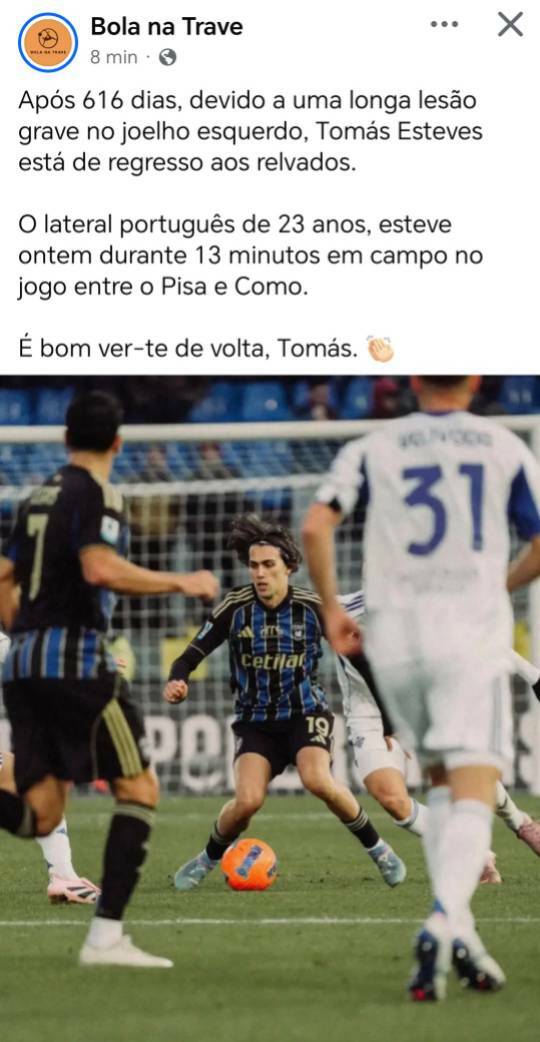Screen dimensions: 540x1042
Task: Click the orange ball in the photo
Action: [249, 864]
